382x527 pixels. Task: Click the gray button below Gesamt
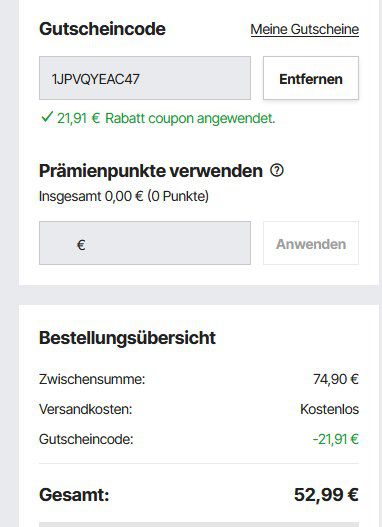(x=199, y=524)
